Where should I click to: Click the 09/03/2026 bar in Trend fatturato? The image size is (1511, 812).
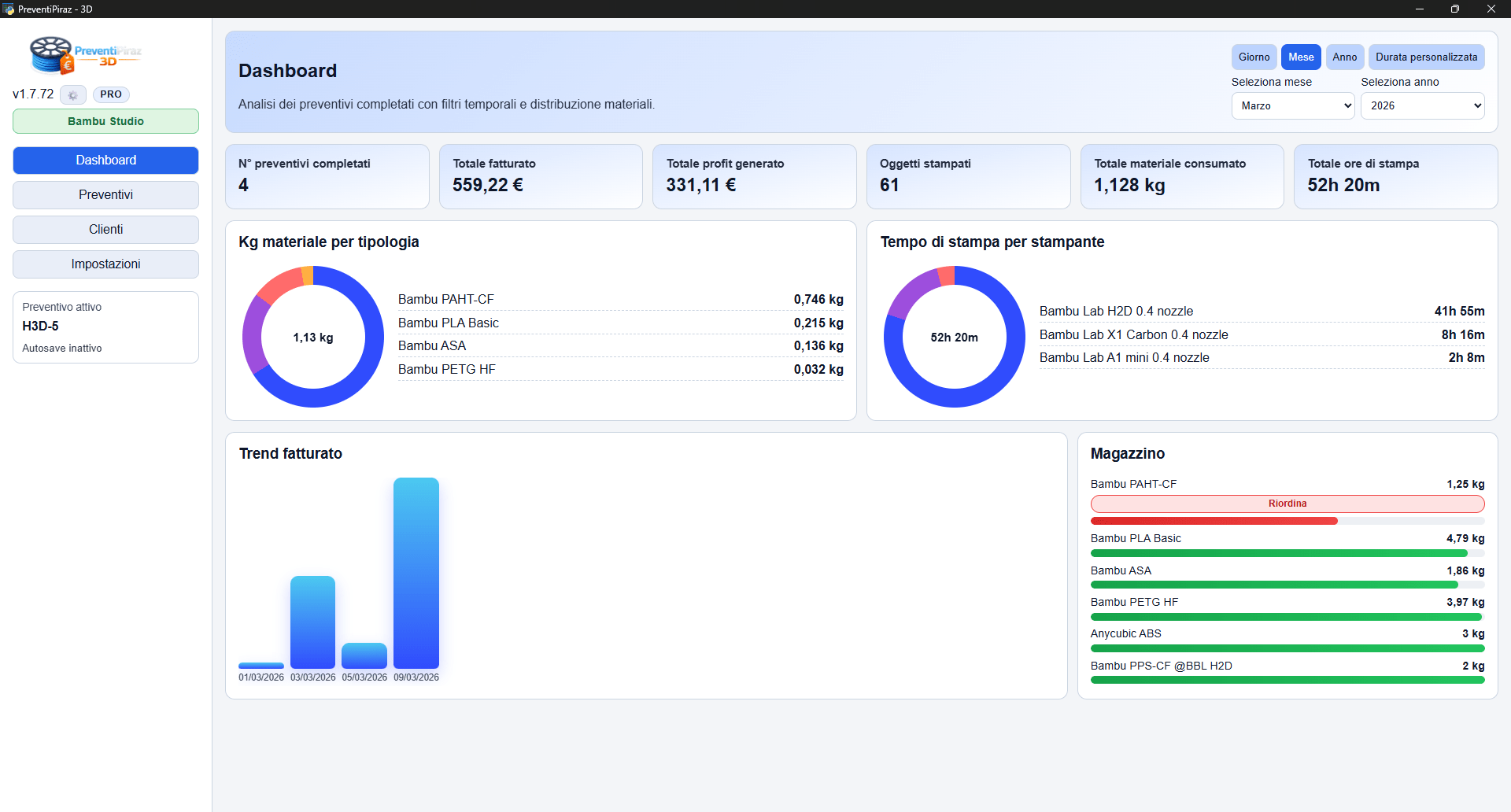416,573
